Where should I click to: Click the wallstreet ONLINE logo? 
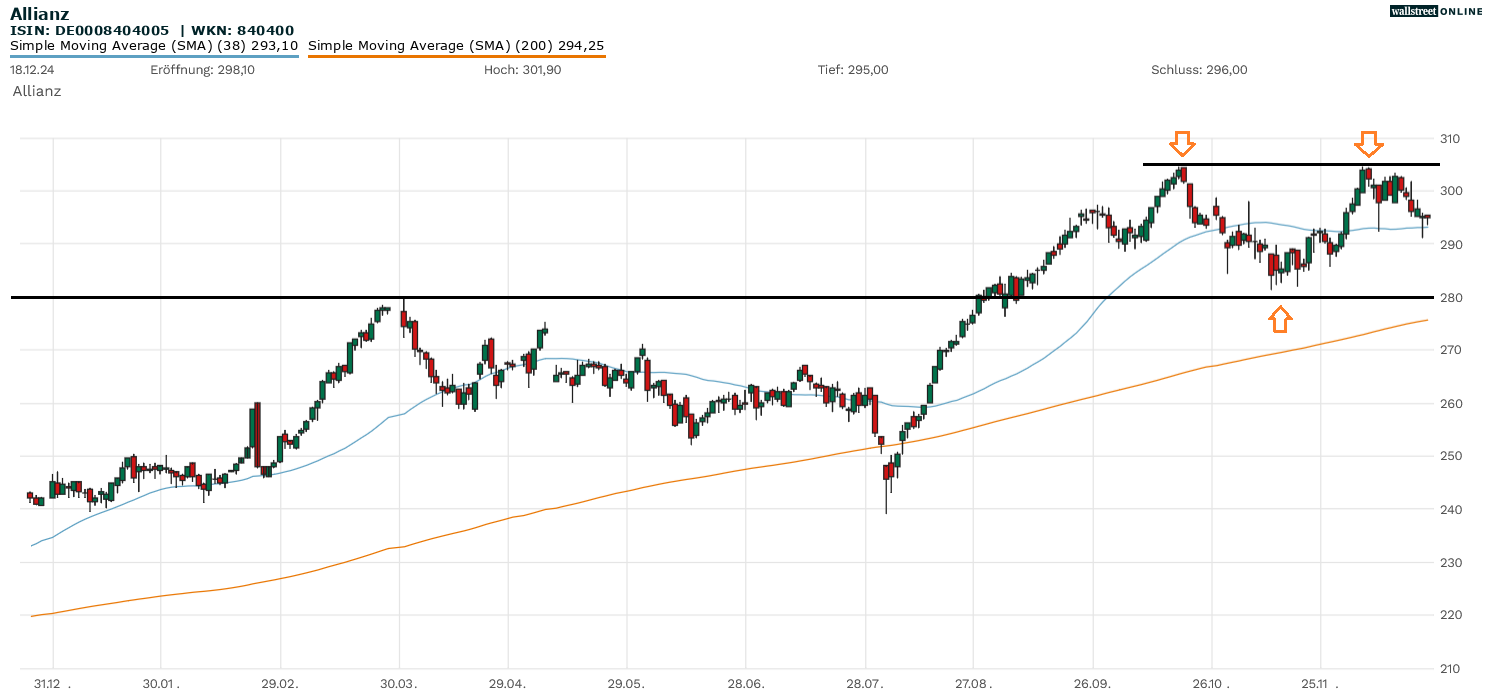[1436, 11]
